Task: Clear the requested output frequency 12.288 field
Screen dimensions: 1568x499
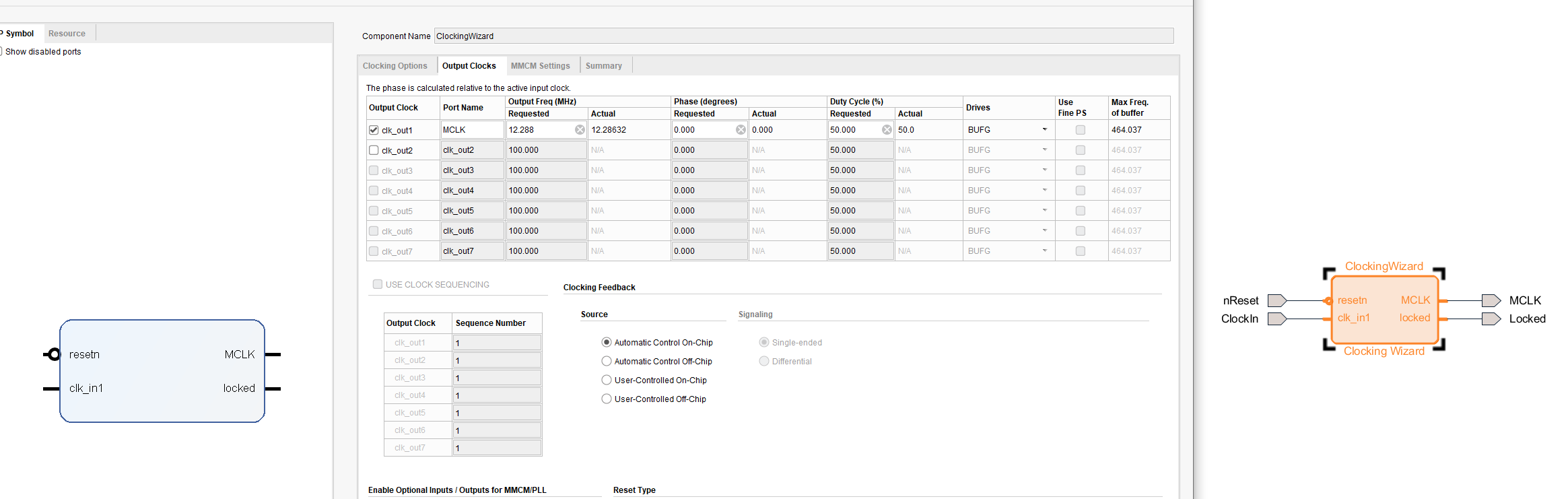Action: pos(580,130)
